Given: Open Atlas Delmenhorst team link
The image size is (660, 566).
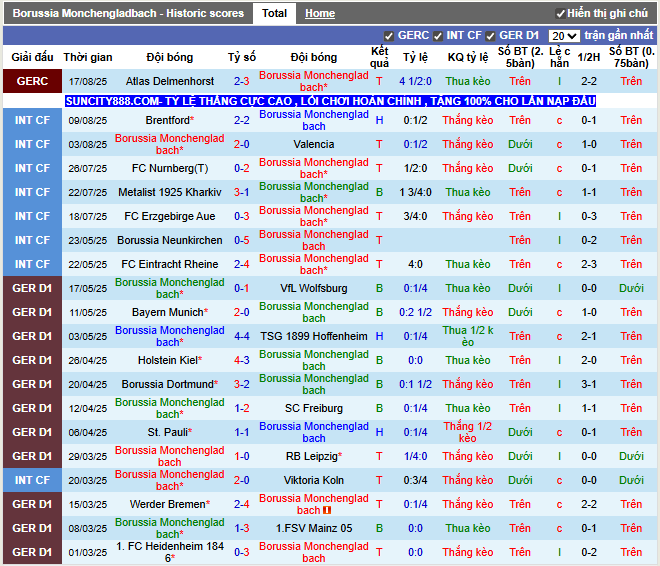Looking at the screenshot, I should click(170, 81).
